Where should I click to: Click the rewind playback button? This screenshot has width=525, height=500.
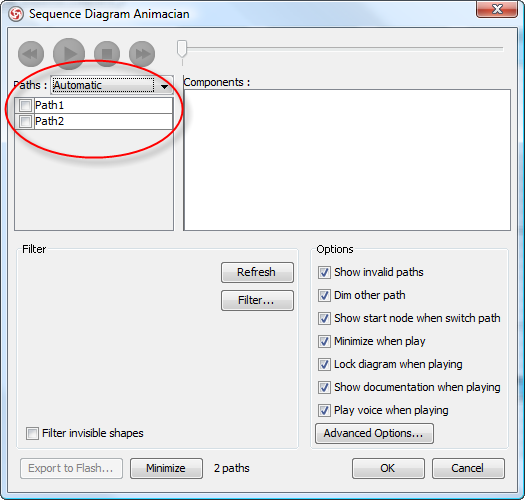tap(31, 54)
